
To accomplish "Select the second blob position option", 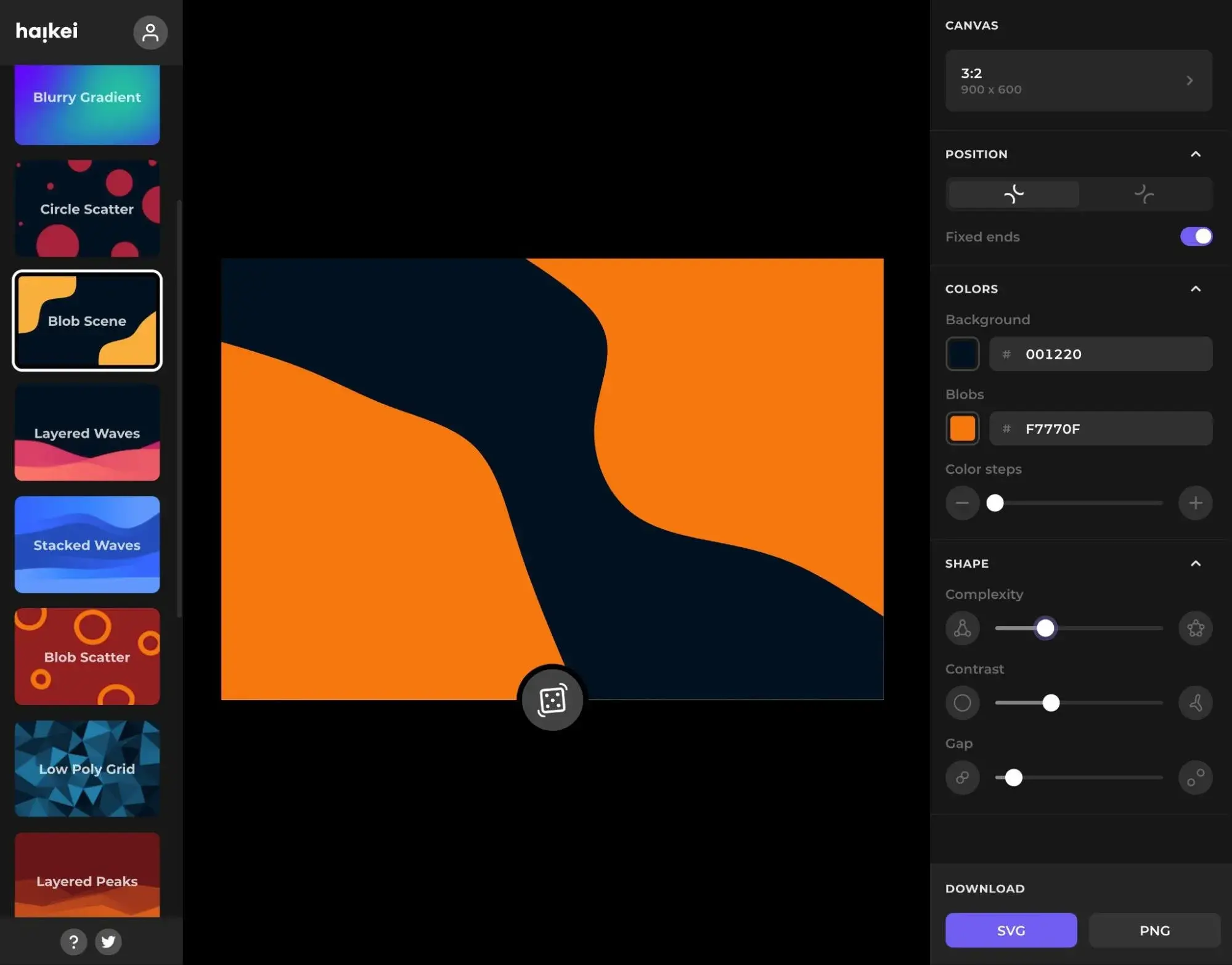I will pos(1144,194).
